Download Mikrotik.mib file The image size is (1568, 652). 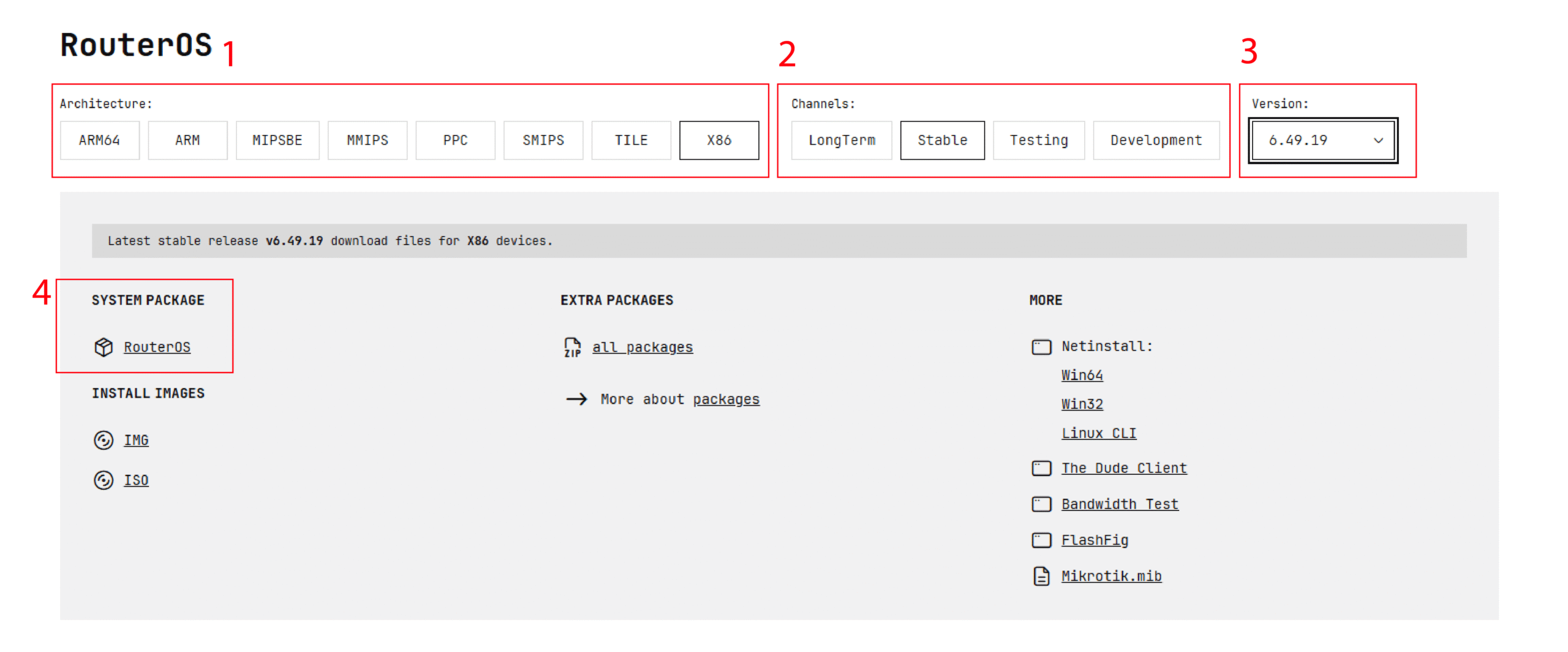1111,576
